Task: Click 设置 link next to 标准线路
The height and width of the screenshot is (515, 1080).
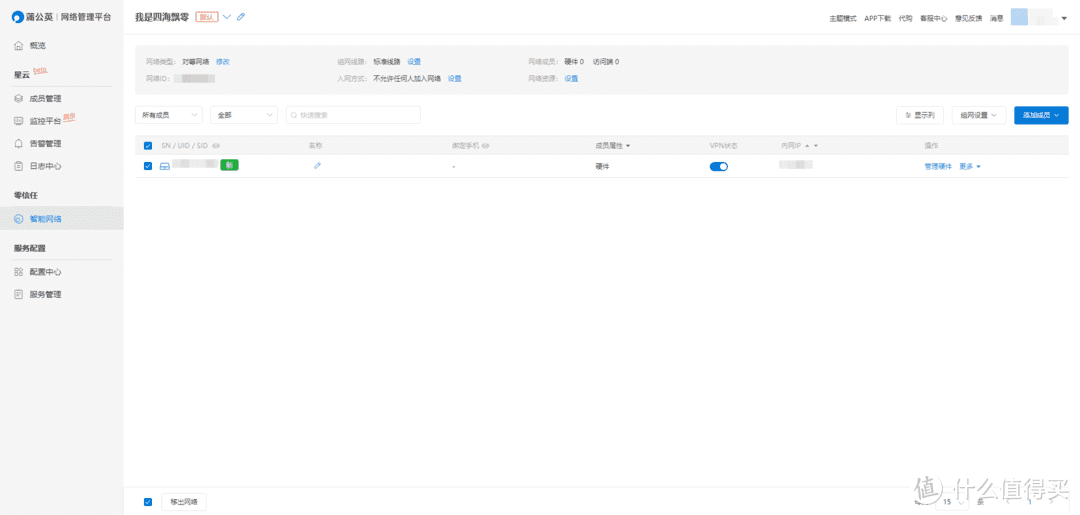Action: 414,61
